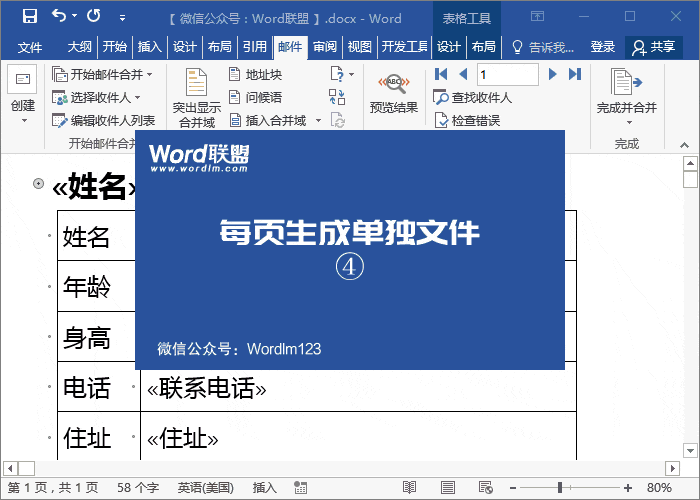Viewport: 700px width, 500px height.
Task: Click the record number field
Action: tap(508, 74)
